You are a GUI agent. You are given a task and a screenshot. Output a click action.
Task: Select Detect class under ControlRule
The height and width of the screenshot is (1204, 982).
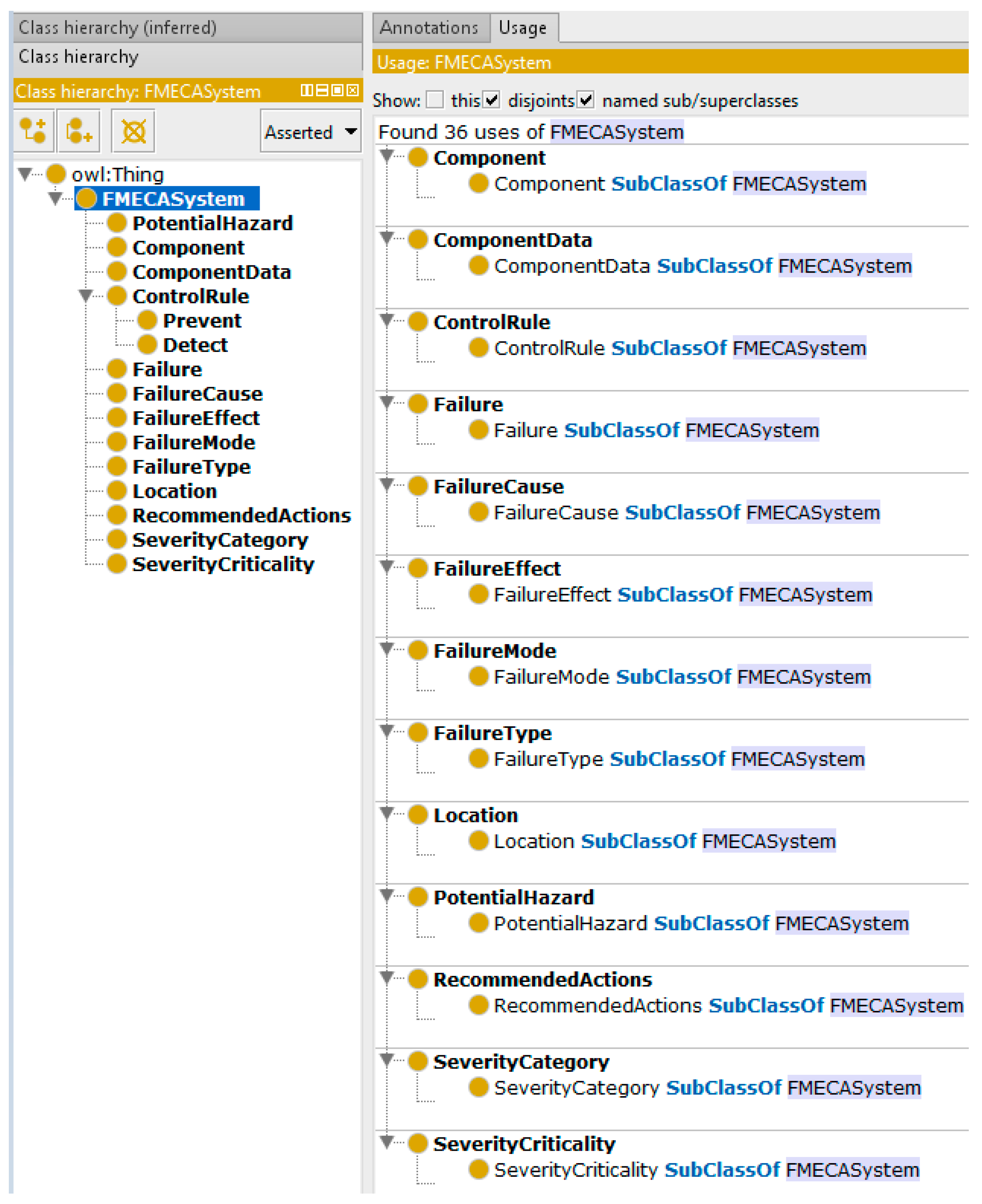coord(195,345)
